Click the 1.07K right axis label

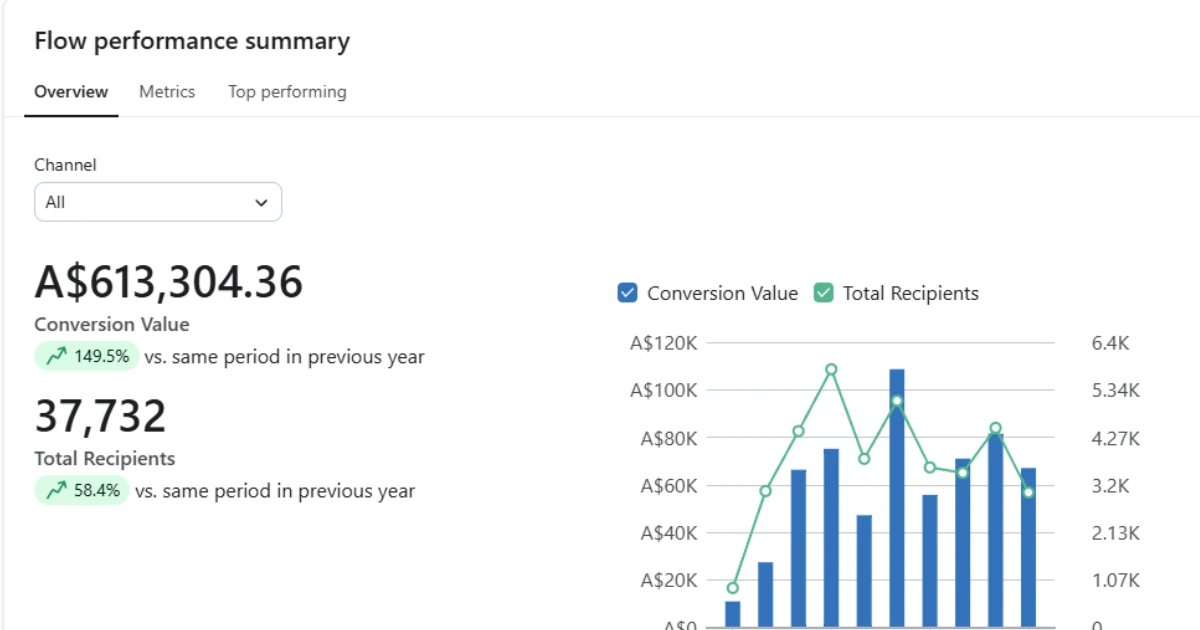[x=1115, y=581]
